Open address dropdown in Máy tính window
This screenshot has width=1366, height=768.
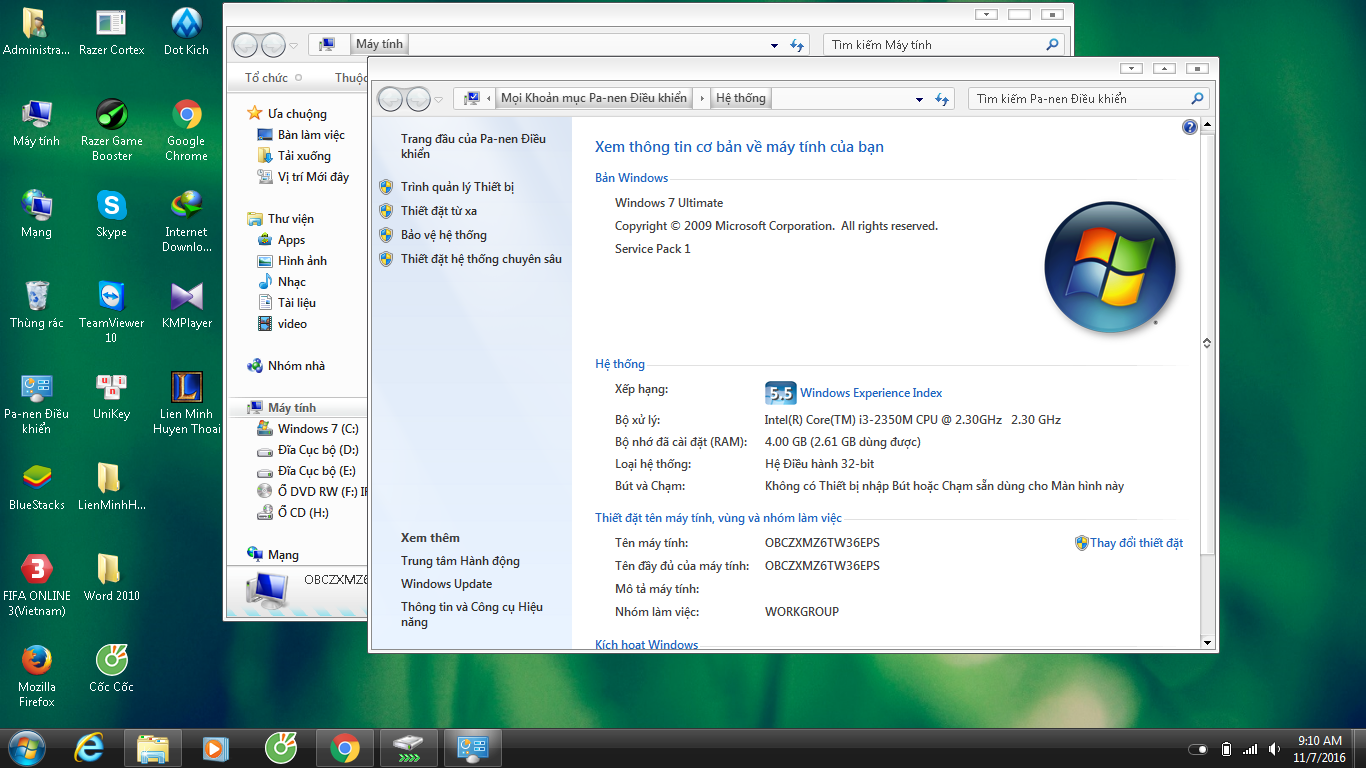coord(774,45)
